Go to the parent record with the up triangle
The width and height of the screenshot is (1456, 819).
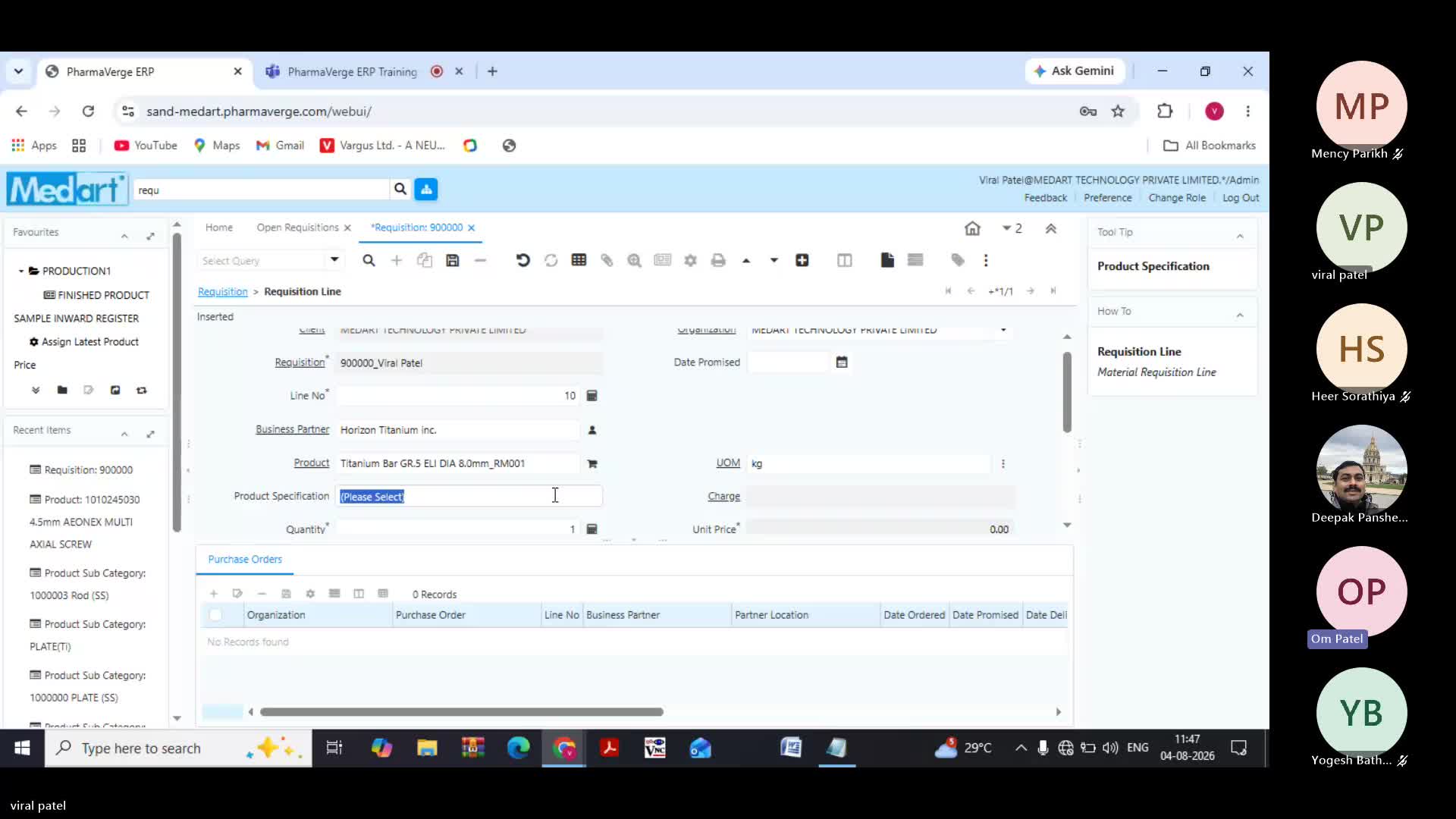pos(746,260)
